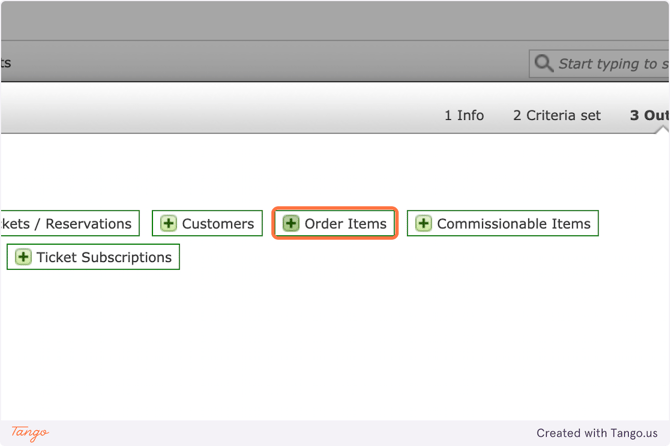The width and height of the screenshot is (670, 446).
Task: Hit the plus icon beside Ticket Subscriptions
Action: [x=24, y=257]
